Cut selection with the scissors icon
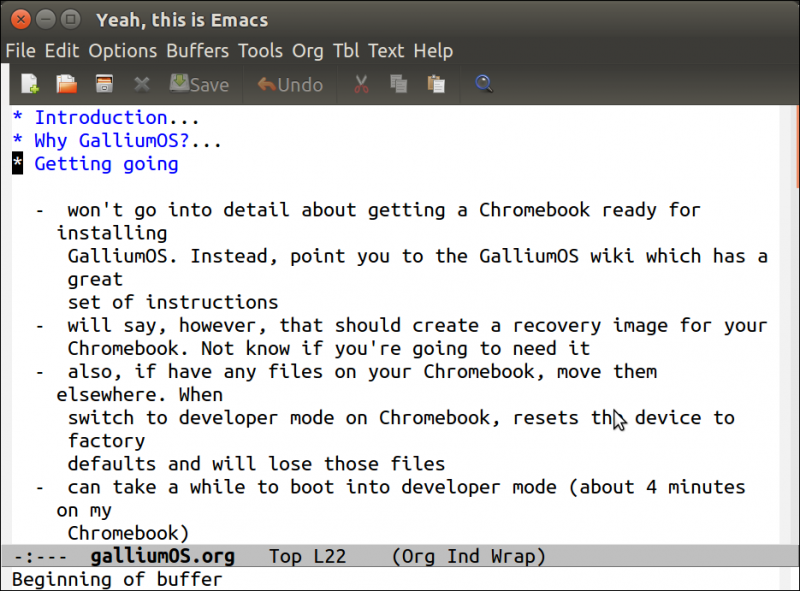The height and width of the screenshot is (591, 800). pos(361,85)
